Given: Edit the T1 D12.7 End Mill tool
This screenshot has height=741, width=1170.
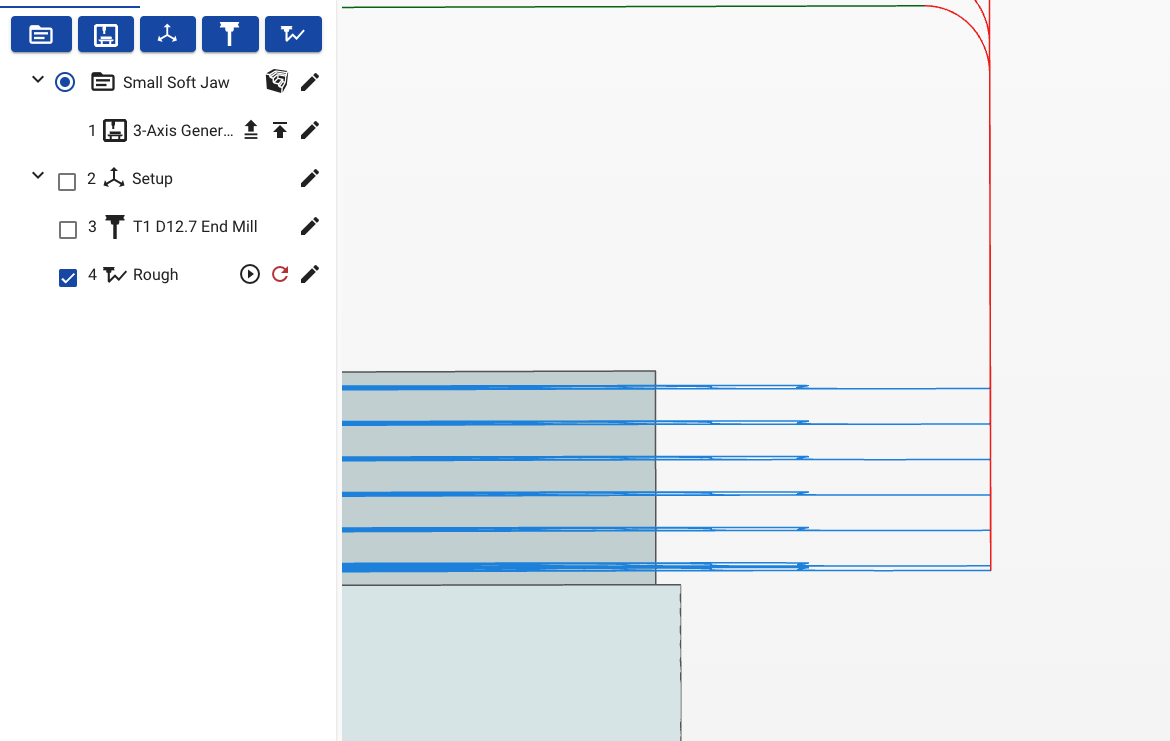Looking at the screenshot, I should tap(310, 226).
